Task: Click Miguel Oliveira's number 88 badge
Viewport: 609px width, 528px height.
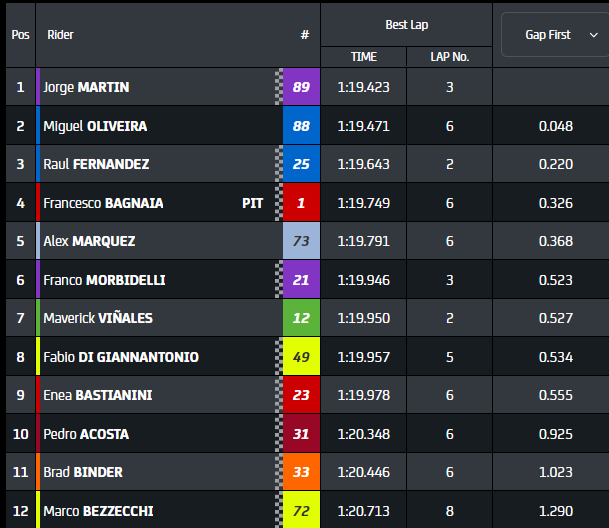Action: (301, 126)
